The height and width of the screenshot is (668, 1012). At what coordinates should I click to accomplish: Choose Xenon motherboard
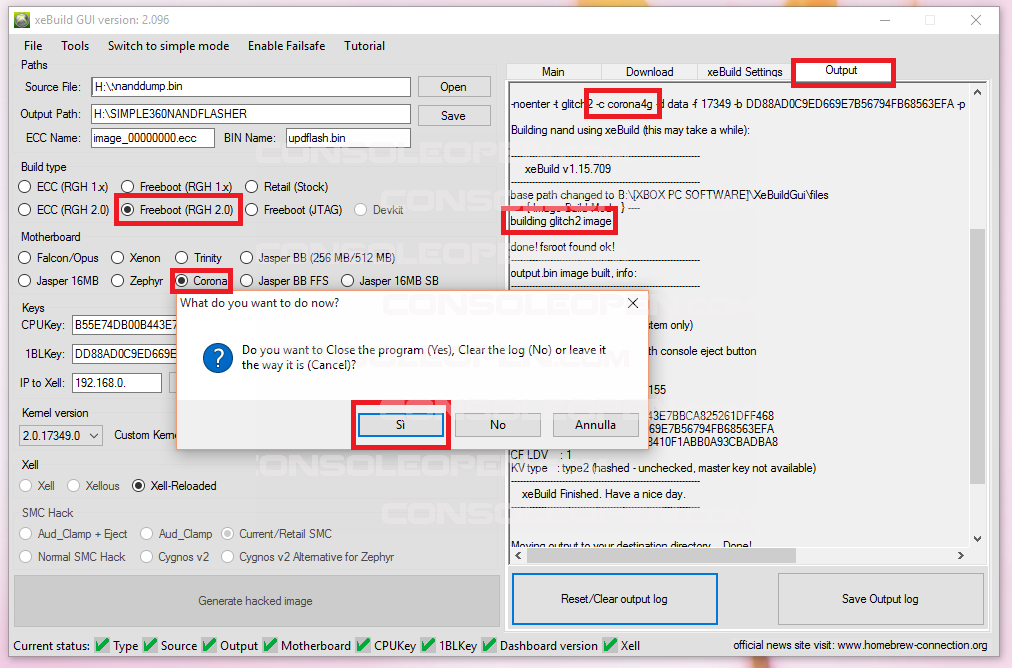coord(117,258)
